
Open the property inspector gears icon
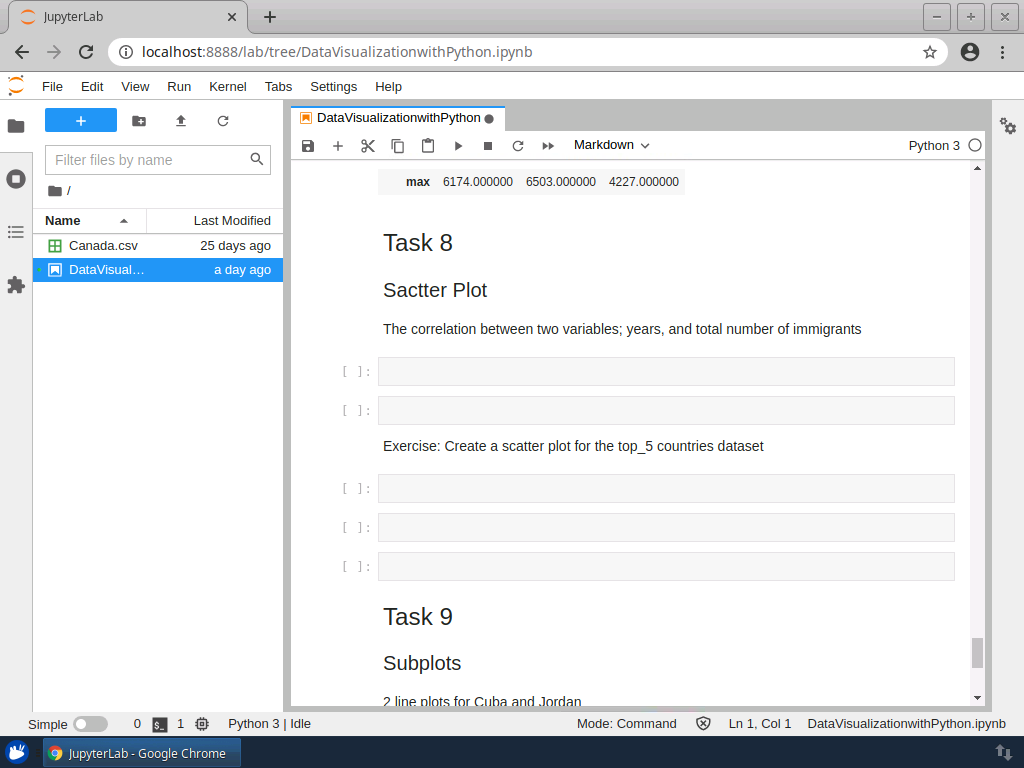click(x=1008, y=126)
